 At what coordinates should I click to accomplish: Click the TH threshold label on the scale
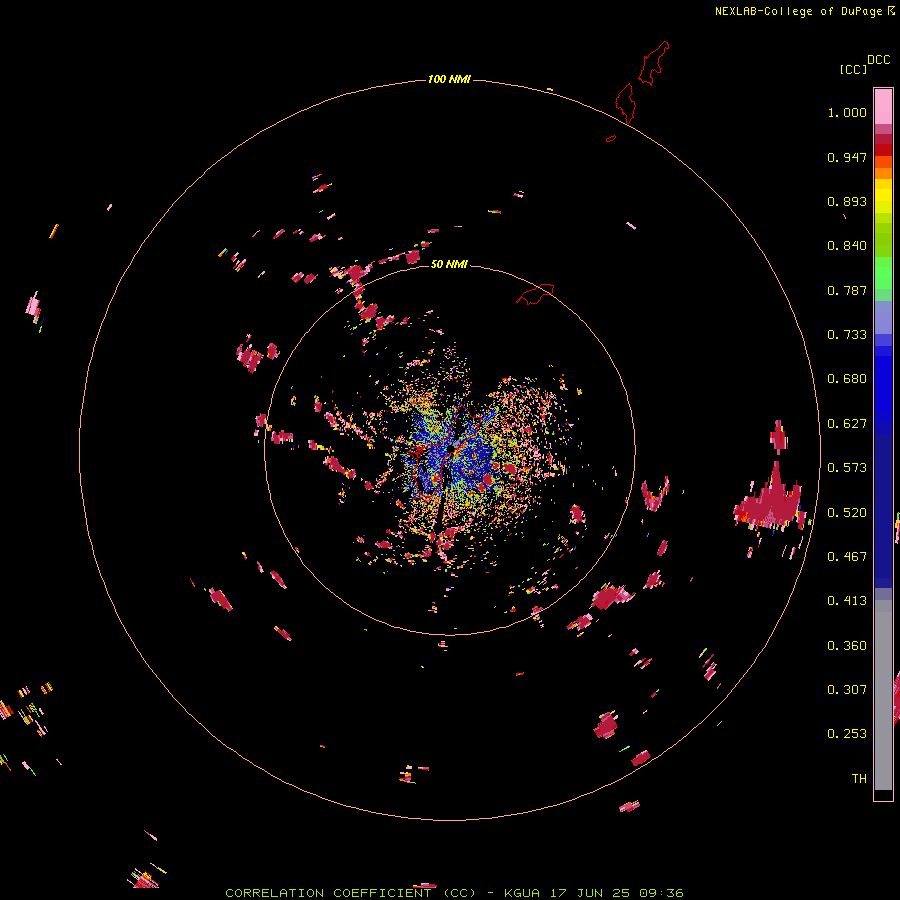(x=859, y=779)
